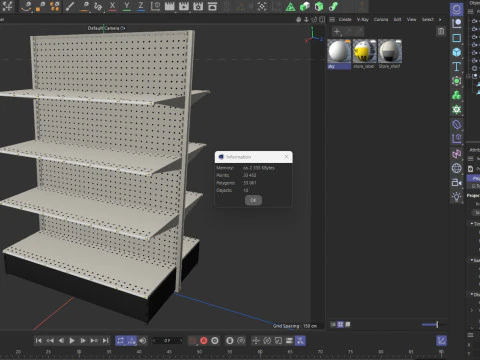Open the edit render settings icon

(x=198, y=6)
